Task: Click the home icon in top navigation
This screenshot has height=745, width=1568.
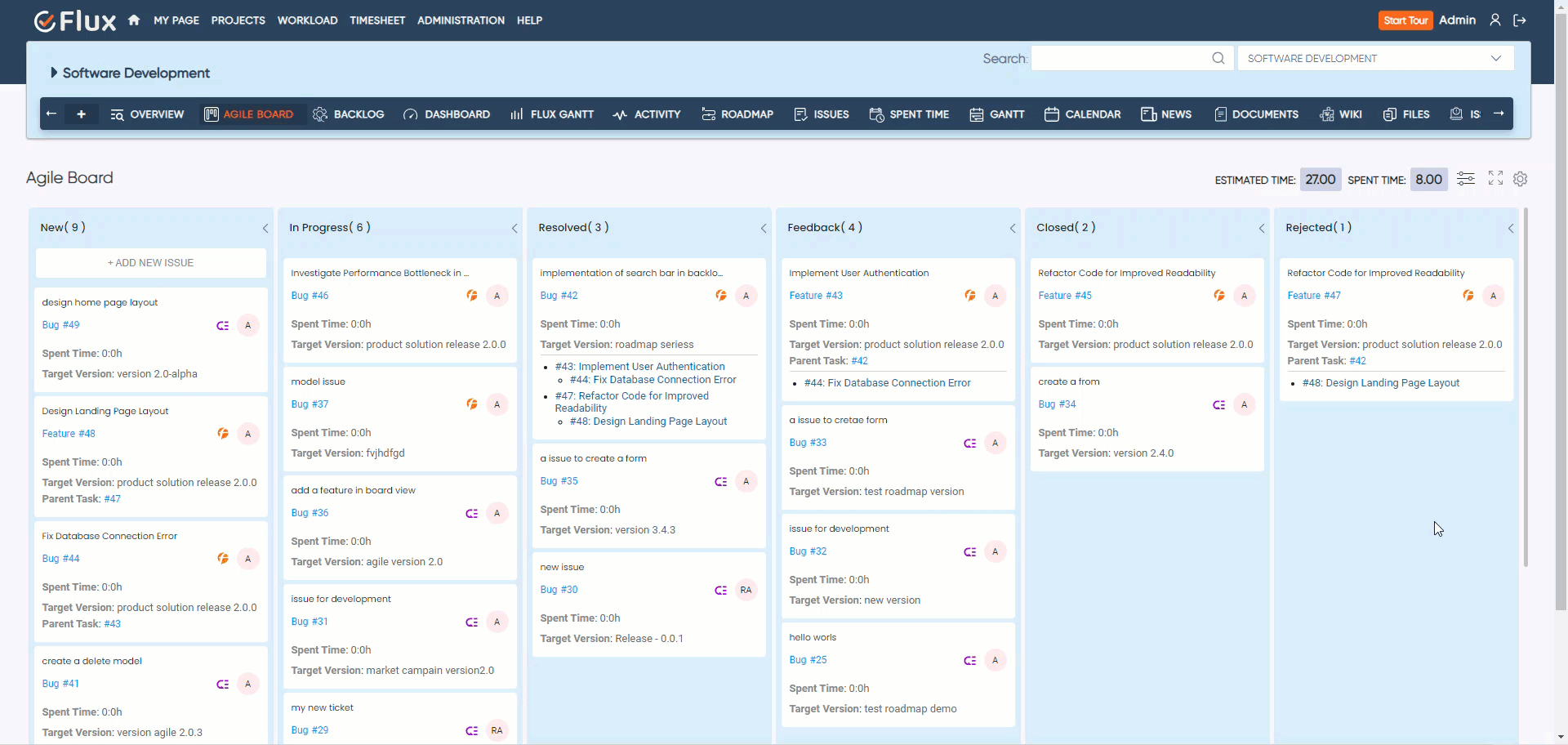Action: (134, 20)
